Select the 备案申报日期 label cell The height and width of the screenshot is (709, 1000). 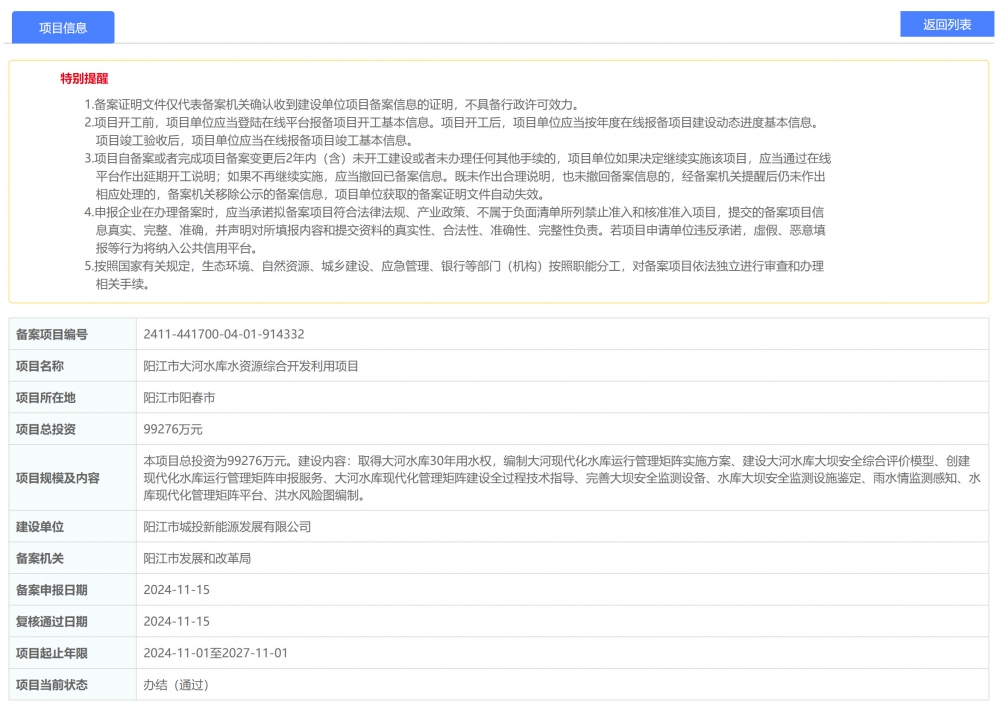click(73, 590)
